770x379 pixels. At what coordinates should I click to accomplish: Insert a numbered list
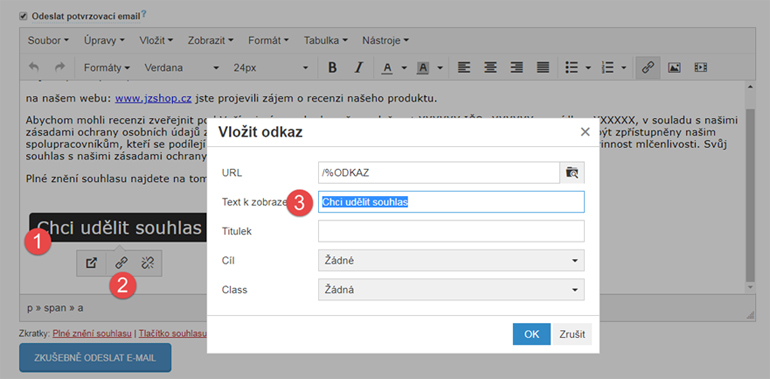coord(607,68)
